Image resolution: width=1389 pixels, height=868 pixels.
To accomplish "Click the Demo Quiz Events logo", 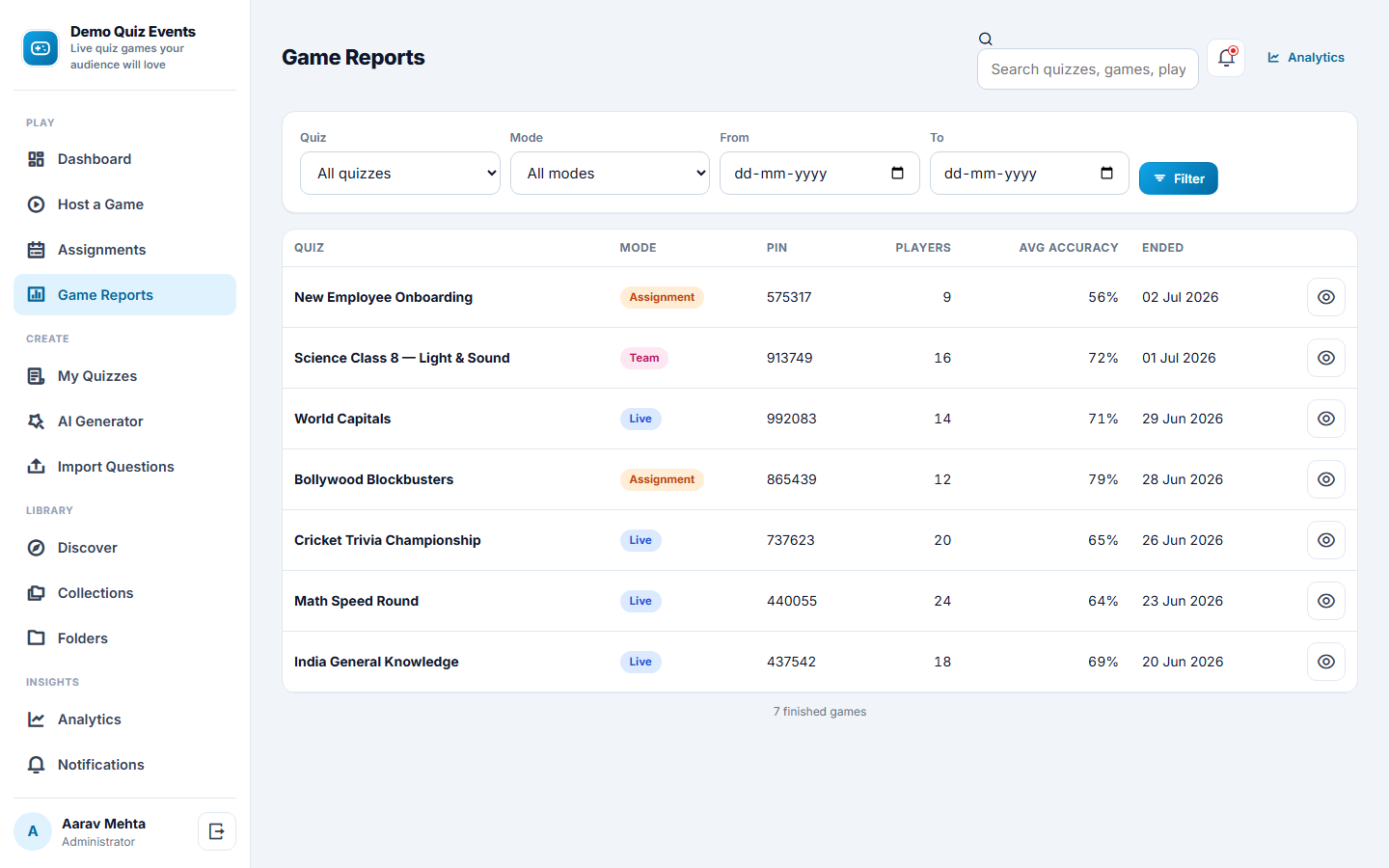I will coord(41,48).
